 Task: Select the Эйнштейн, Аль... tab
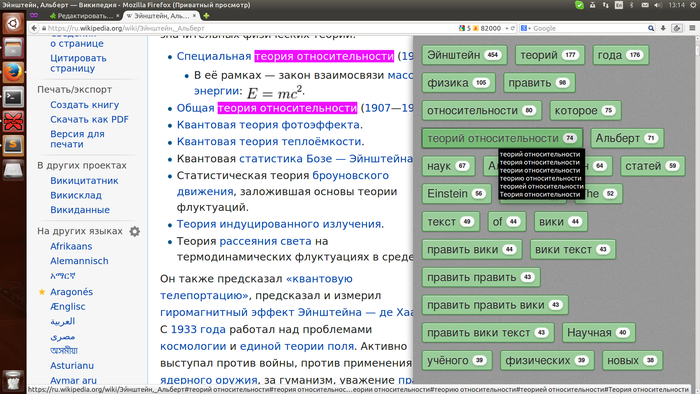tap(161, 16)
